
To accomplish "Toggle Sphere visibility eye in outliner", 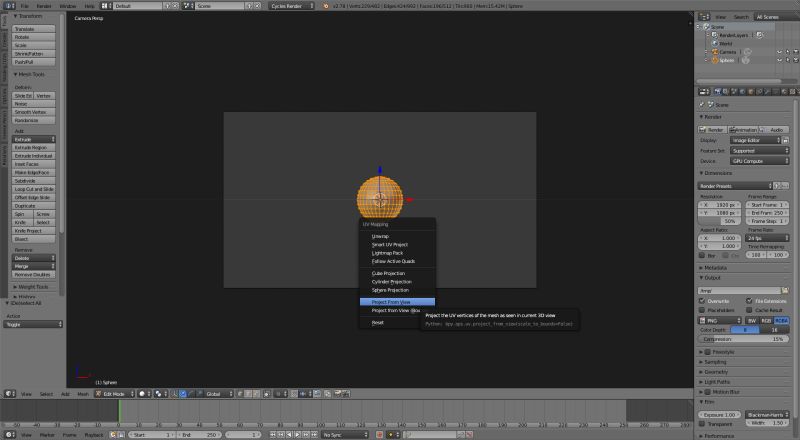I will point(779,60).
